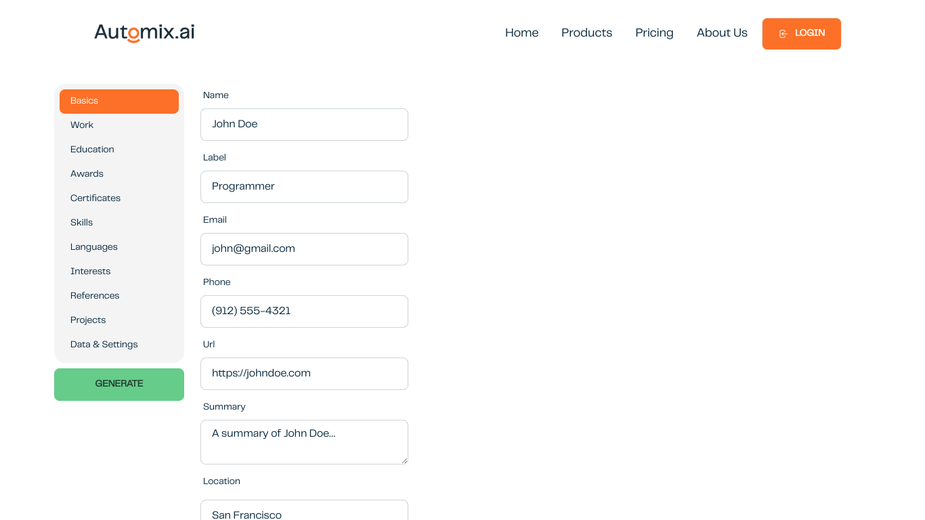
Task: Click inside the Summary text area
Action: coord(304,442)
